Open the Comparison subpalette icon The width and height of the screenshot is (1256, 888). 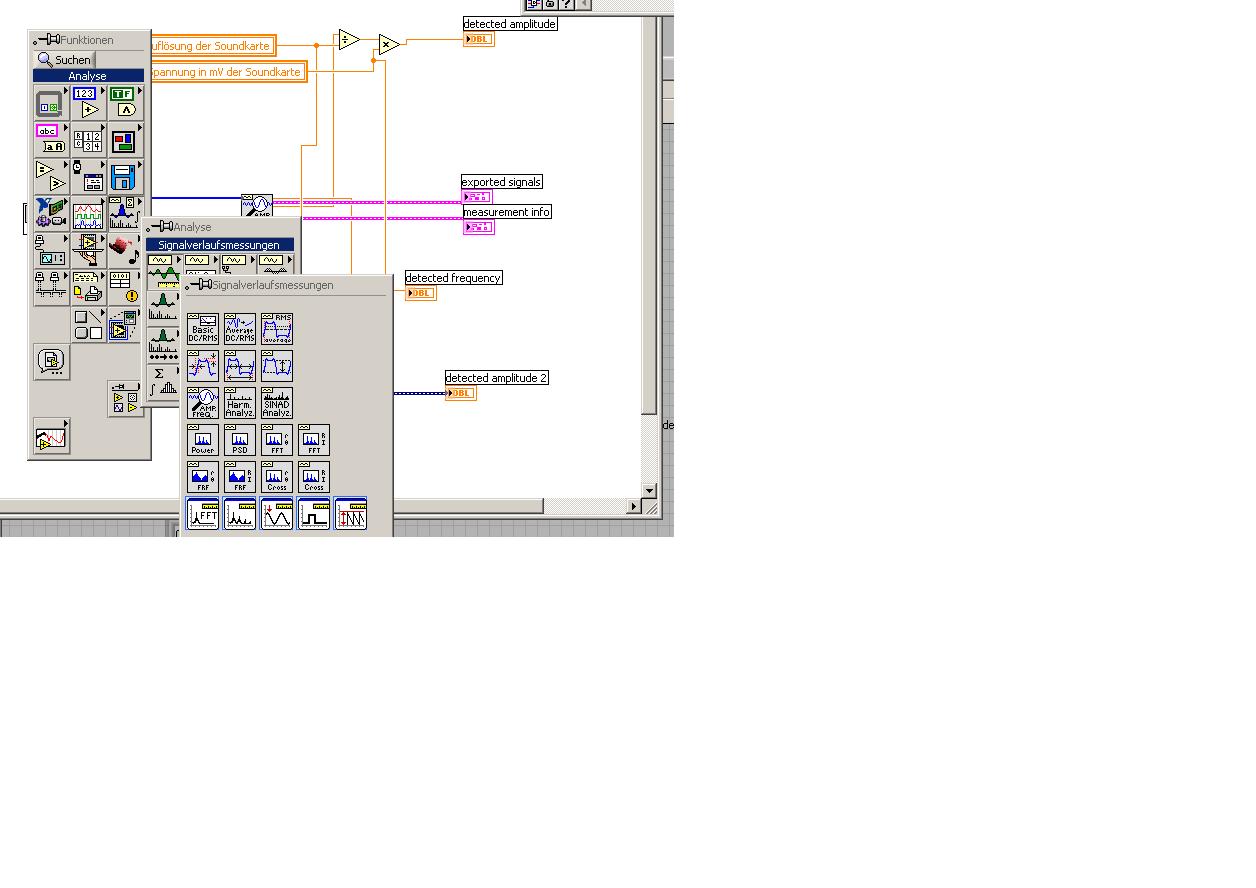[x=50, y=177]
